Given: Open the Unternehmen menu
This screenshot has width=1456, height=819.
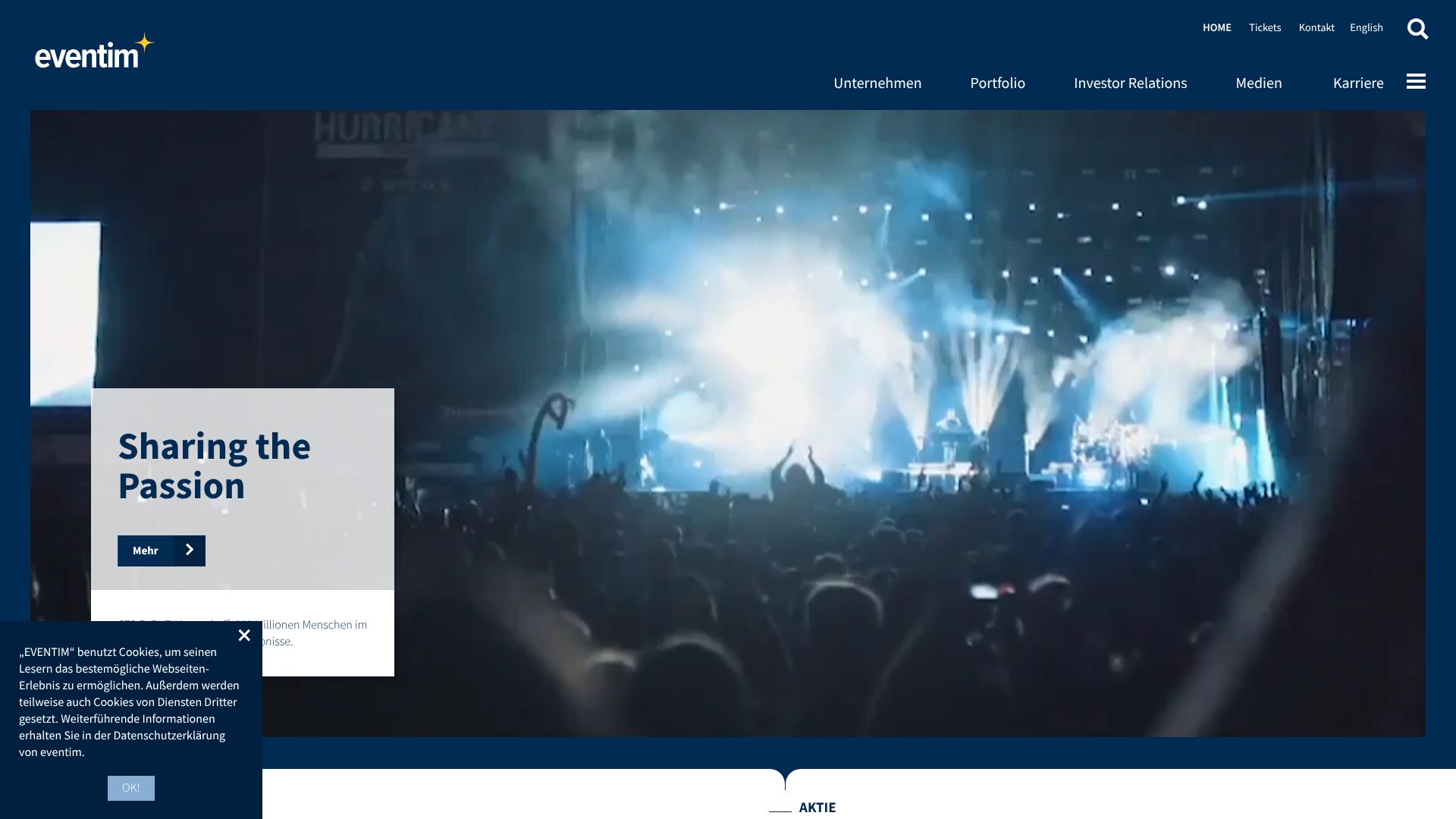Looking at the screenshot, I should [877, 83].
